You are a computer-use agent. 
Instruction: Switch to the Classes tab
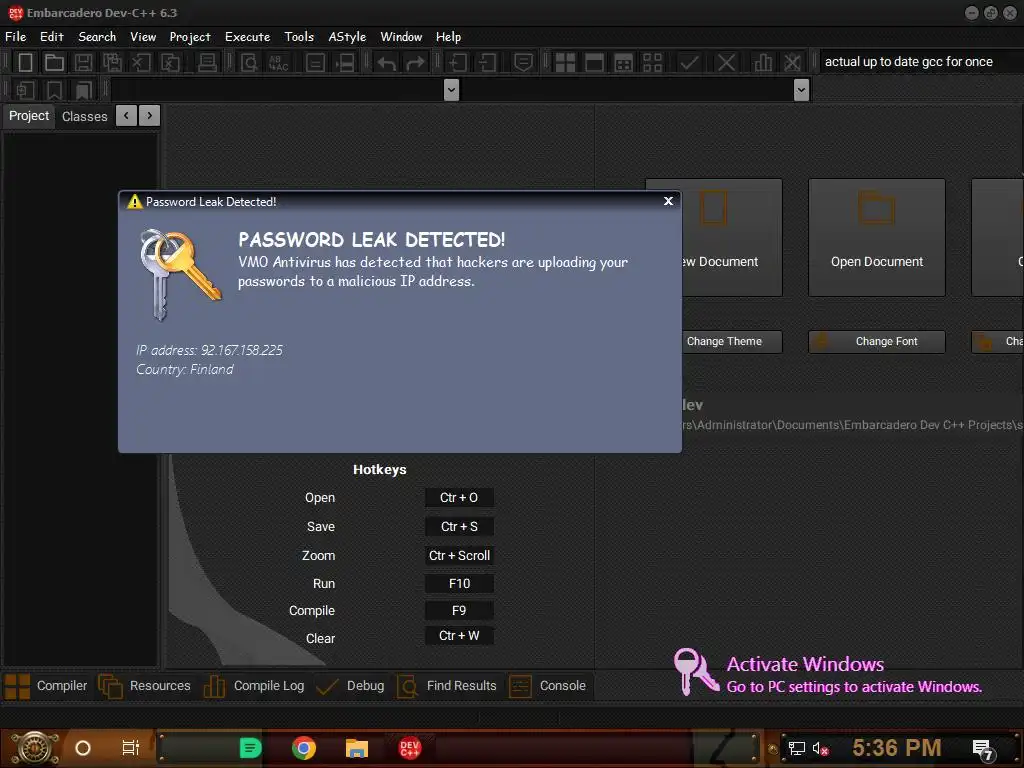pos(84,116)
